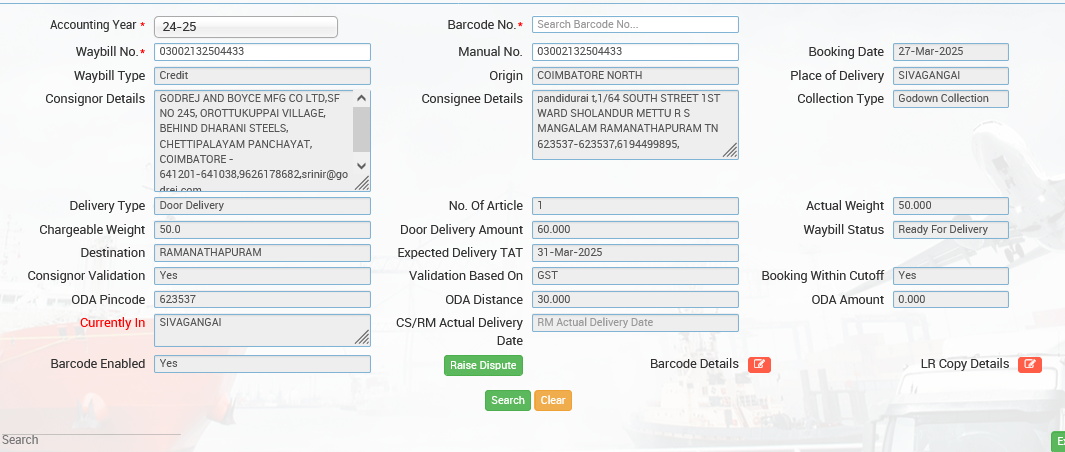Viewport: 1065px width, 452px height.
Task: Click the Waybill Status field
Action: pyautogui.click(x=950, y=230)
